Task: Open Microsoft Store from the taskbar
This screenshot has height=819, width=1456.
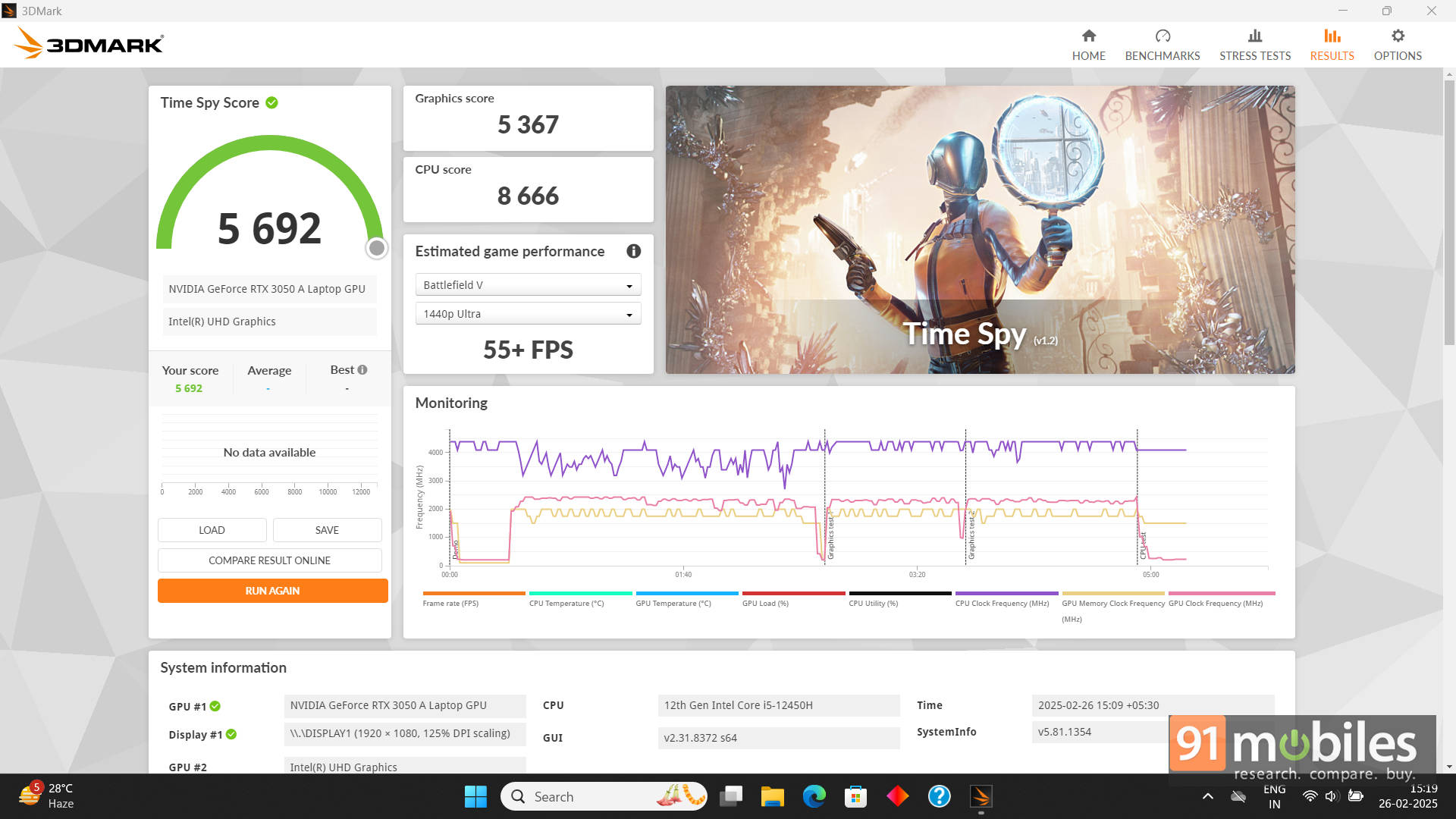Action: pos(855,796)
